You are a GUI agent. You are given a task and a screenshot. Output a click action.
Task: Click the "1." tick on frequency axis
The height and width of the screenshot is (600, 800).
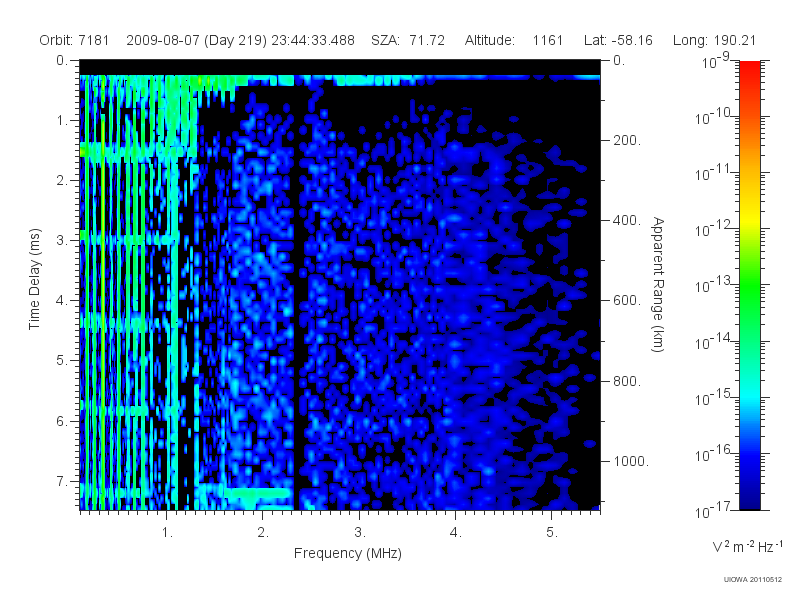pos(167,533)
